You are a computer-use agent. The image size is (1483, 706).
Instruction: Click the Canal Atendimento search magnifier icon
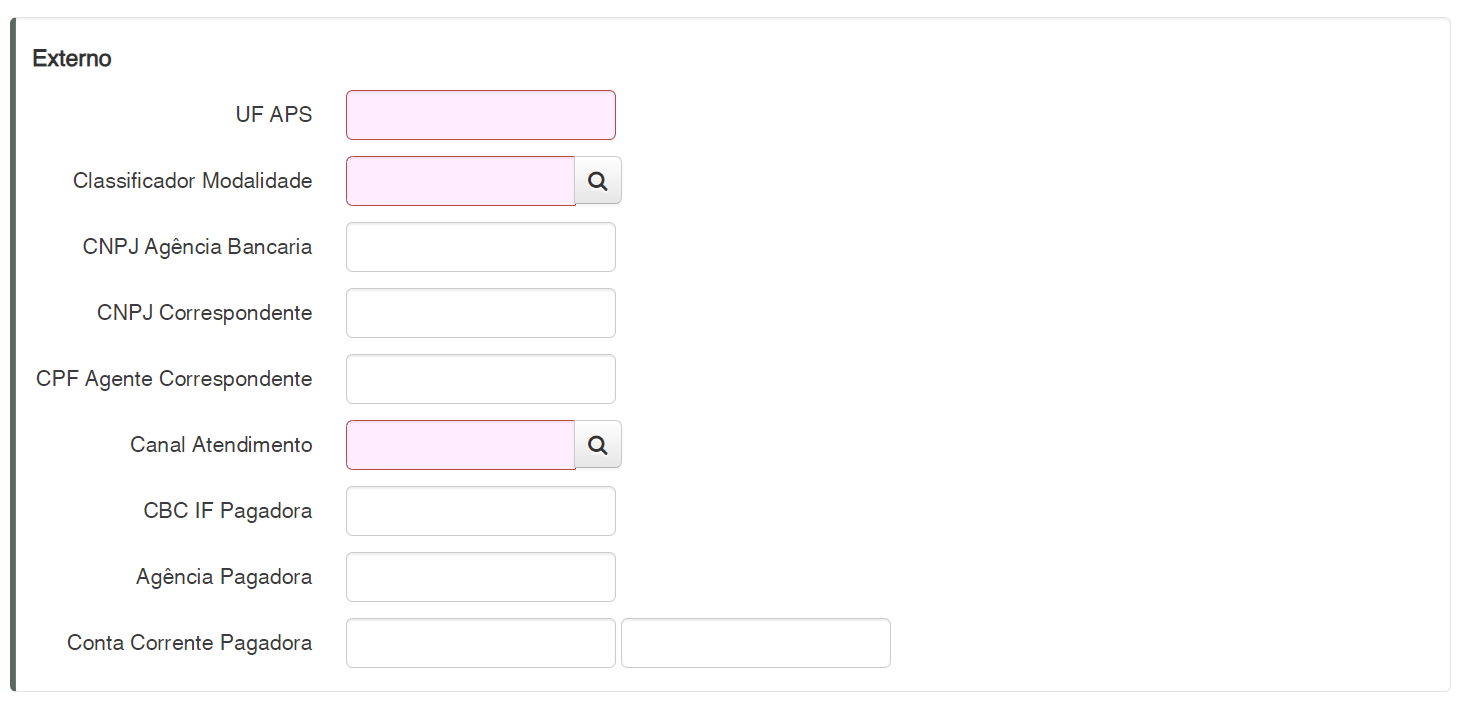click(598, 445)
